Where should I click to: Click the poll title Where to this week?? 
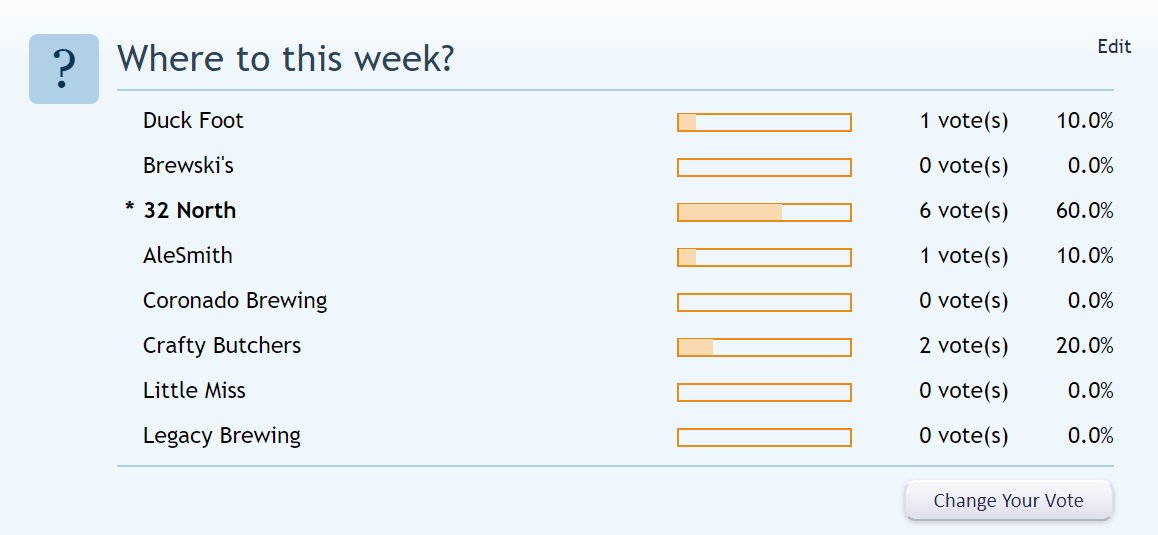[x=285, y=58]
